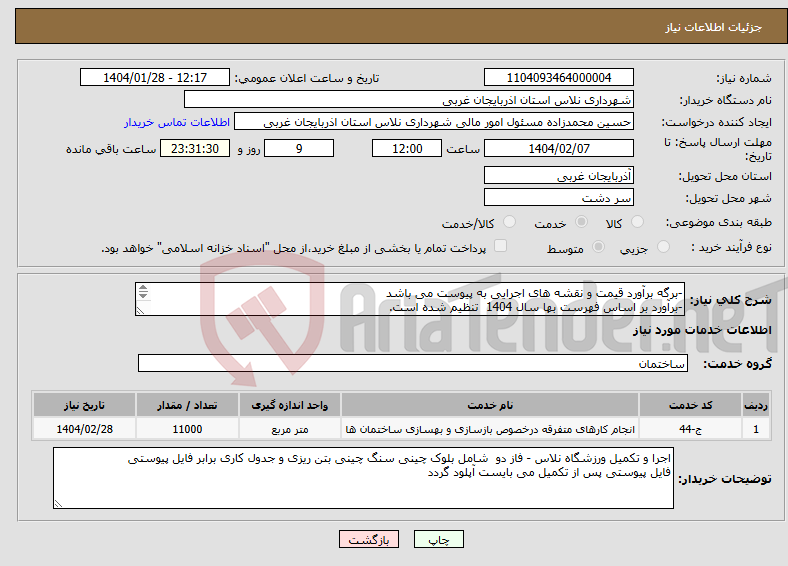Viewport: 788px width, 566px height.
Task: Click inside the شرح کلی نیاز text area
Action: click(410, 299)
